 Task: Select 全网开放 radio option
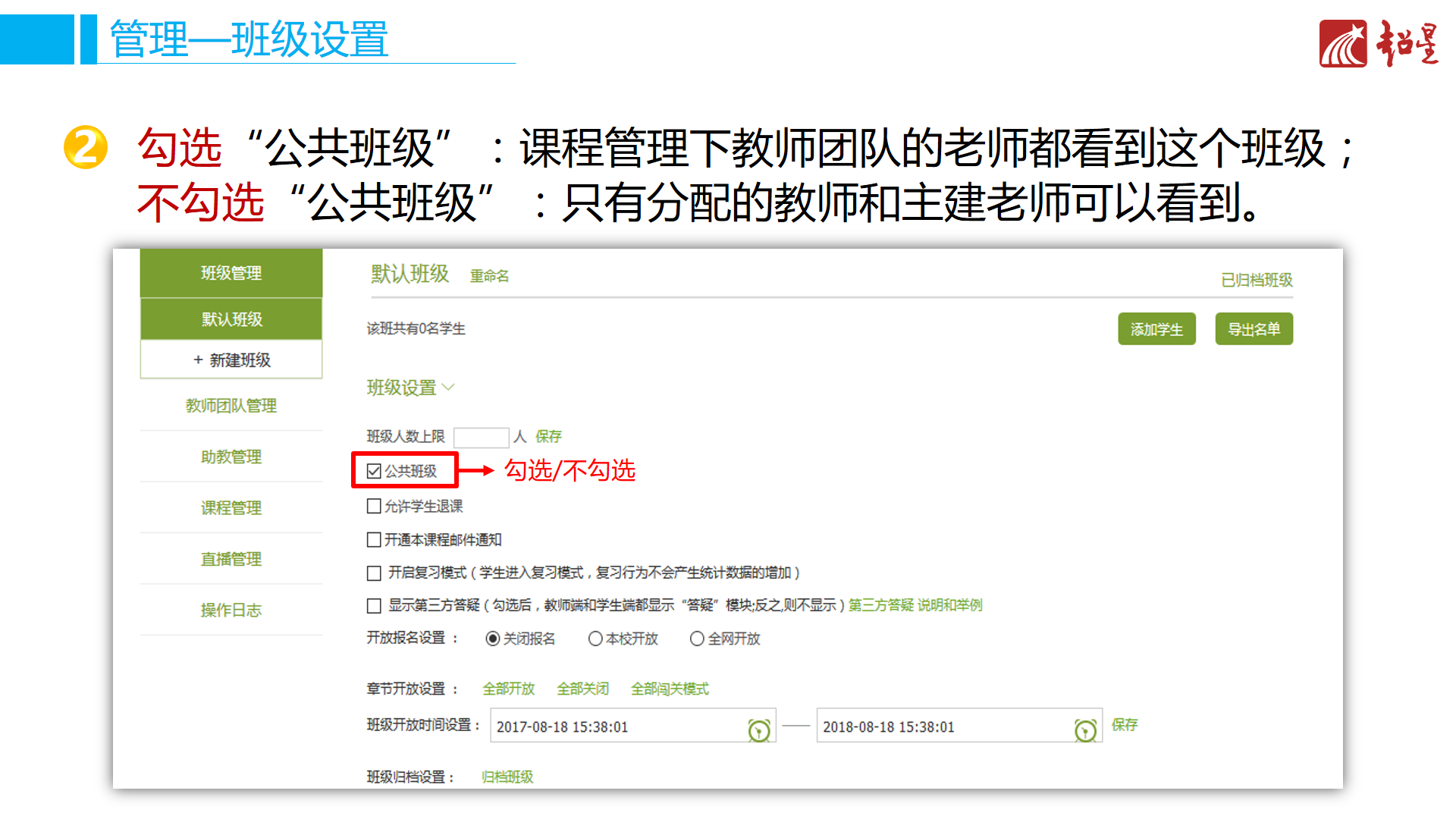(697, 639)
